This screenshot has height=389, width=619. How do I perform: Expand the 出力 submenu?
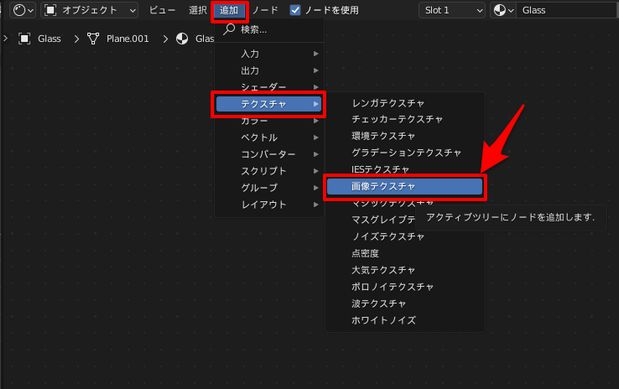[269, 71]
